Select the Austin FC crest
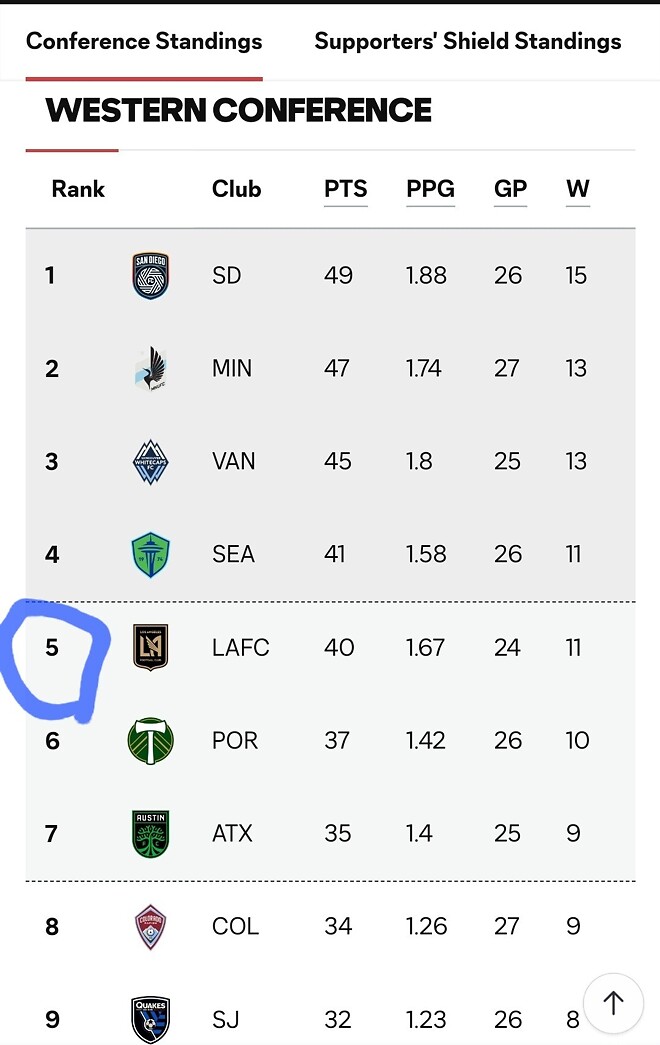 151,834
